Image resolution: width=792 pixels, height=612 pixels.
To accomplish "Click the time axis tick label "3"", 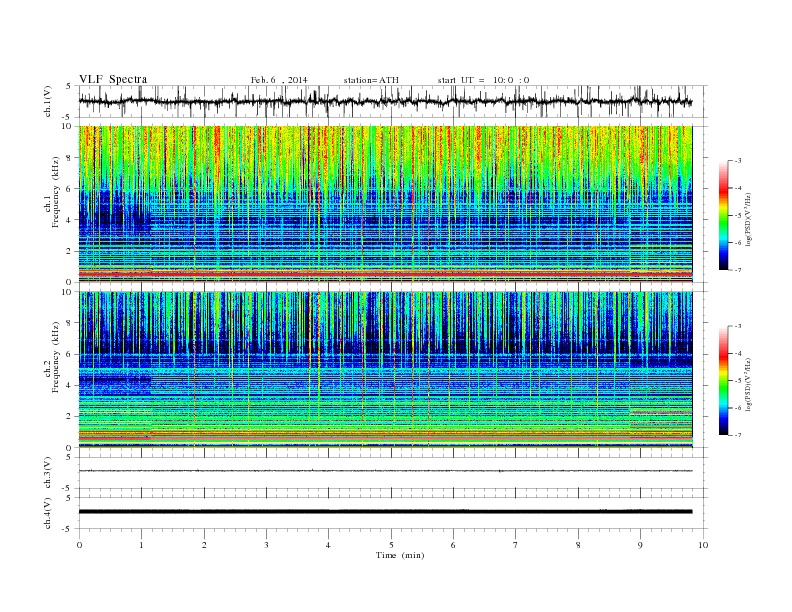I will pos(266,545).
